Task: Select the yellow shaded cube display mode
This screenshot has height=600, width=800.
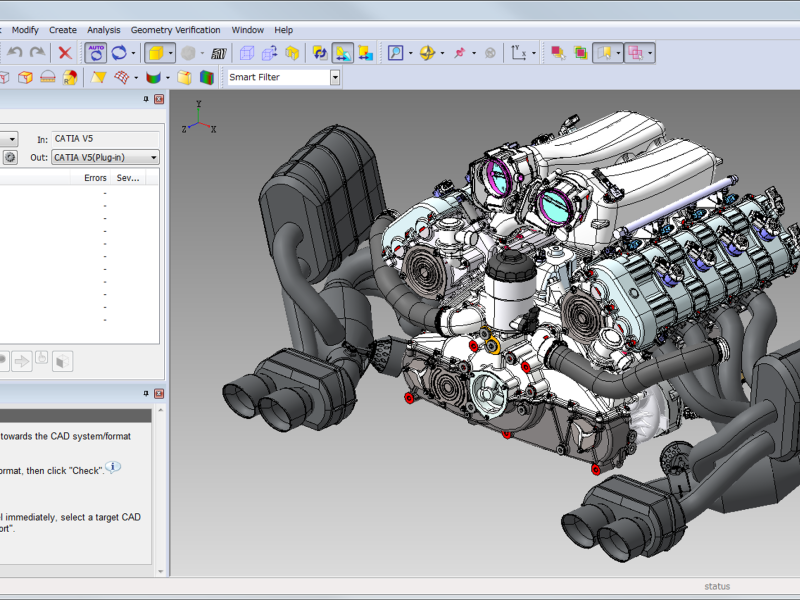Action: [x=154, y=53]
